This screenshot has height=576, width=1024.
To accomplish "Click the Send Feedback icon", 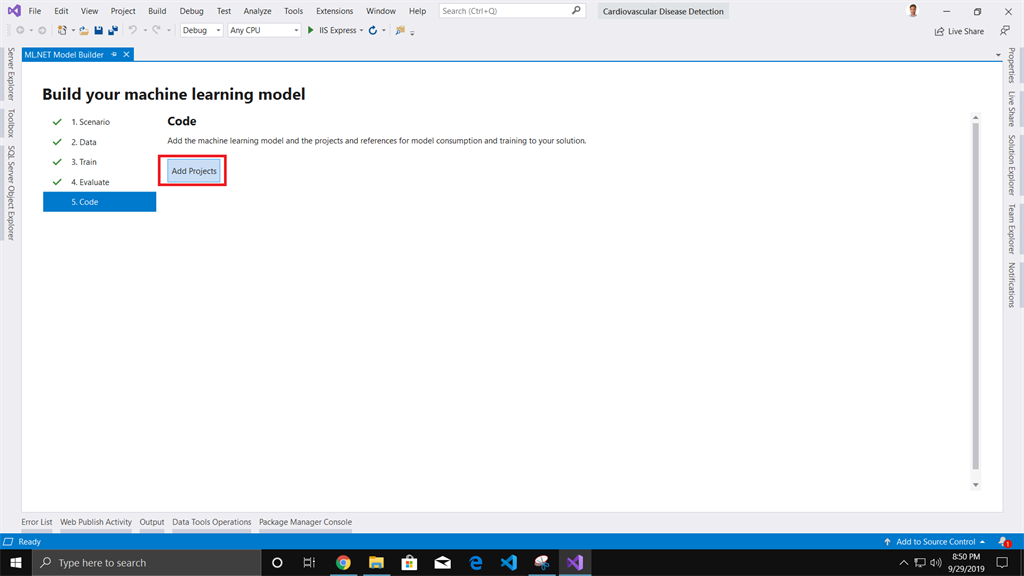I will [x=1005, y=31].
